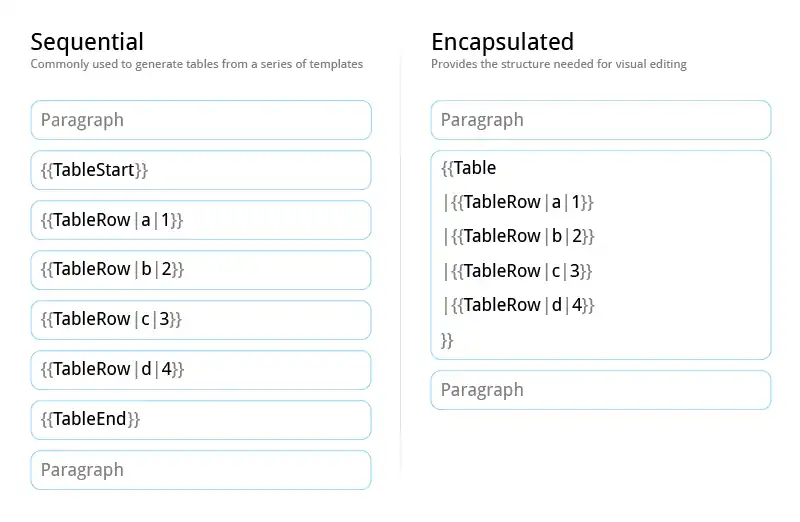The height and width of the screenshot is (522, 800).
Task: Select the top Paragraph box under Encapsulated
Action: (601, 120)
